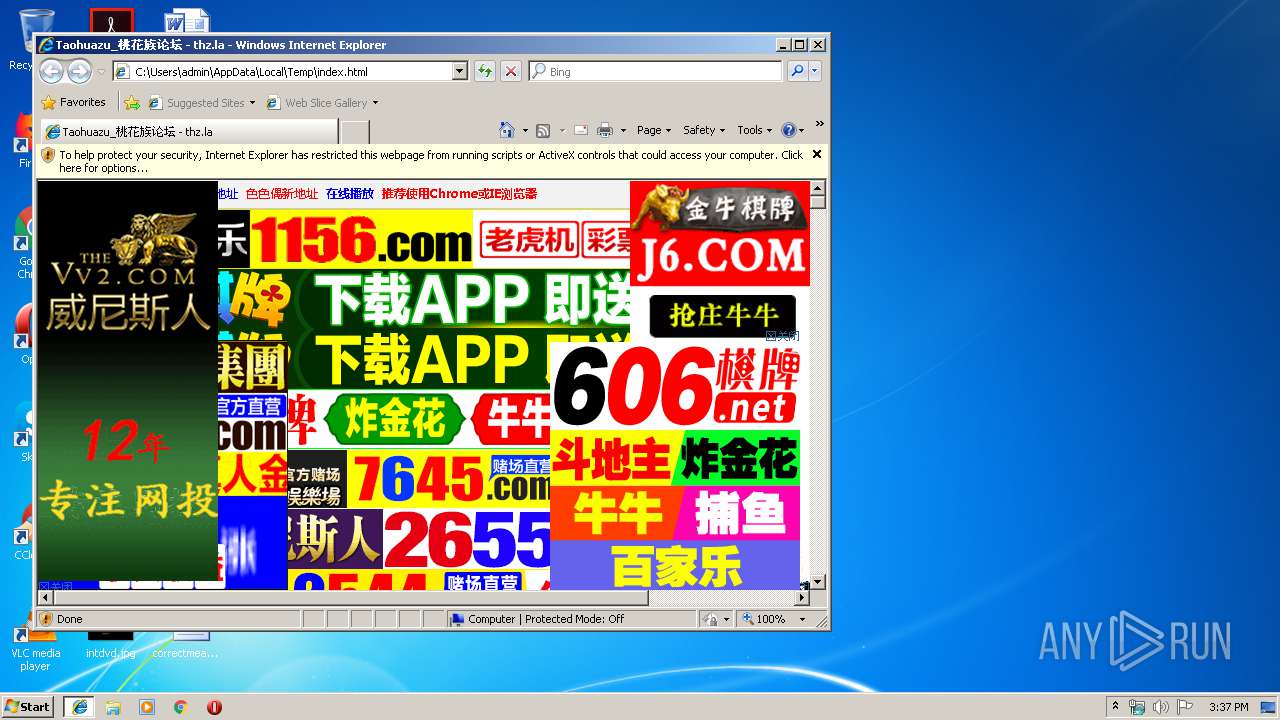Open the Favorites star button

[x=74, y=102]
